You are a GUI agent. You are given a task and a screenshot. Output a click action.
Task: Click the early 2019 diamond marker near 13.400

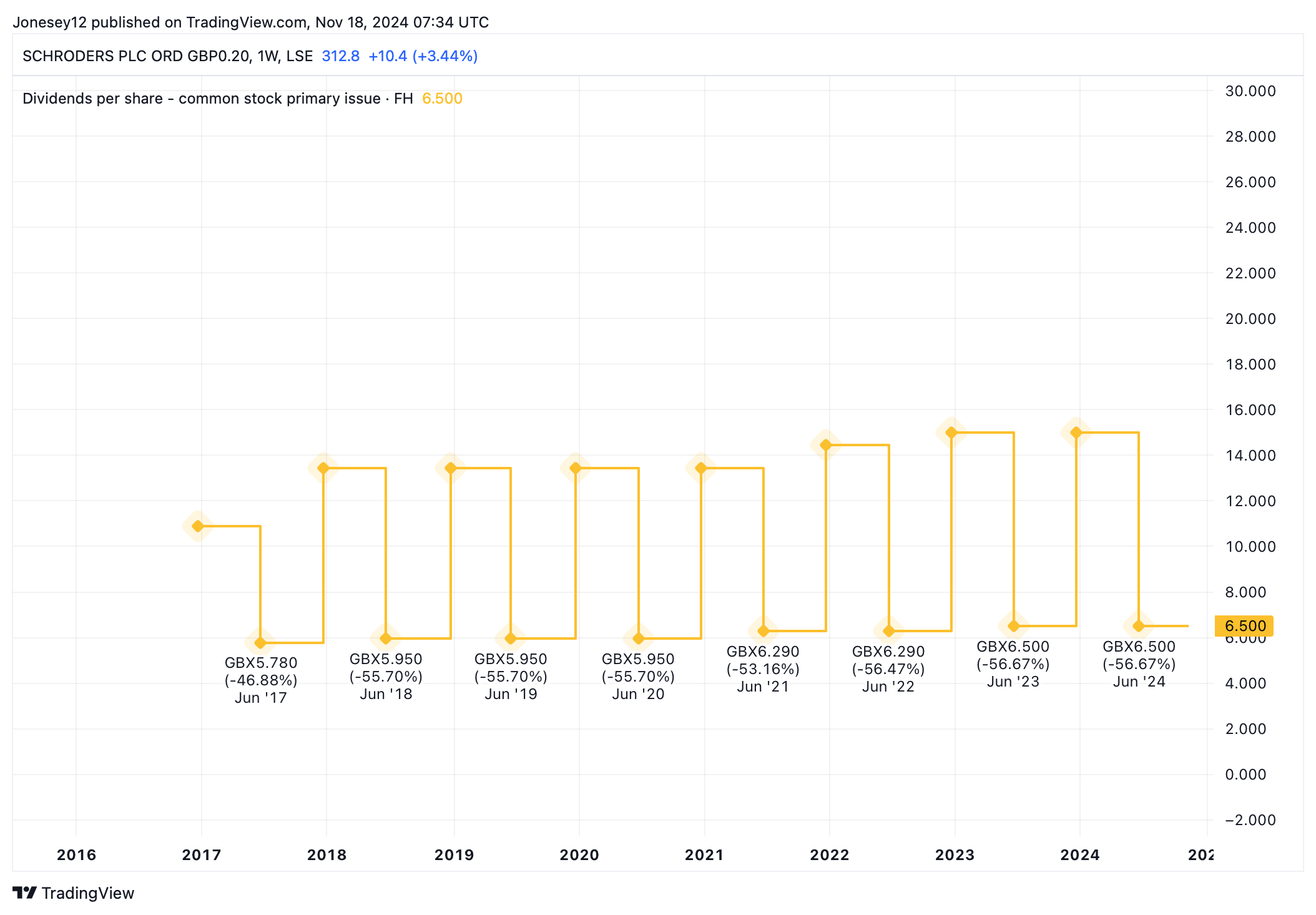(x=451, y=468)
